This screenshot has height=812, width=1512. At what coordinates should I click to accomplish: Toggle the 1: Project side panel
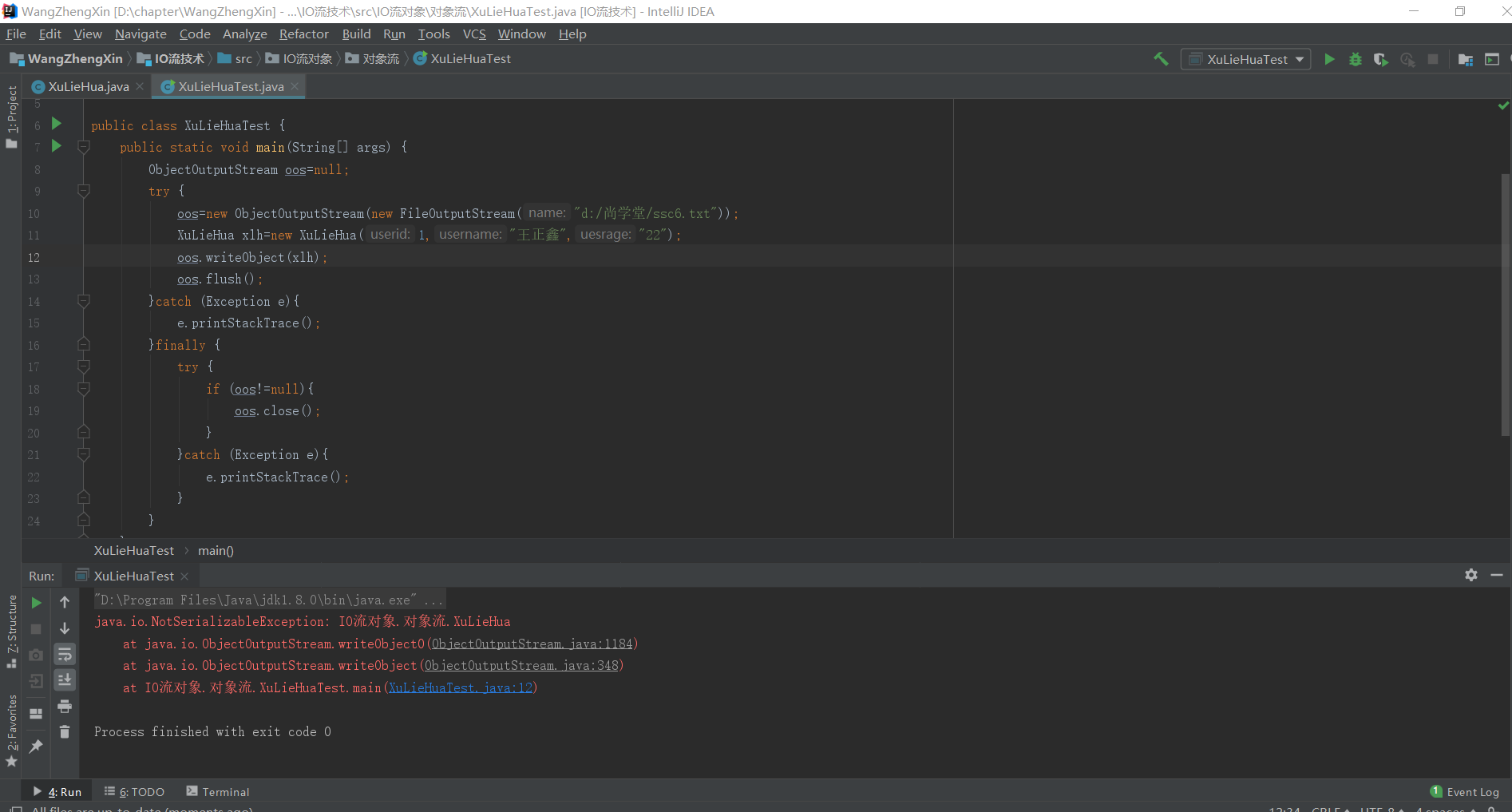pos(11,117)
